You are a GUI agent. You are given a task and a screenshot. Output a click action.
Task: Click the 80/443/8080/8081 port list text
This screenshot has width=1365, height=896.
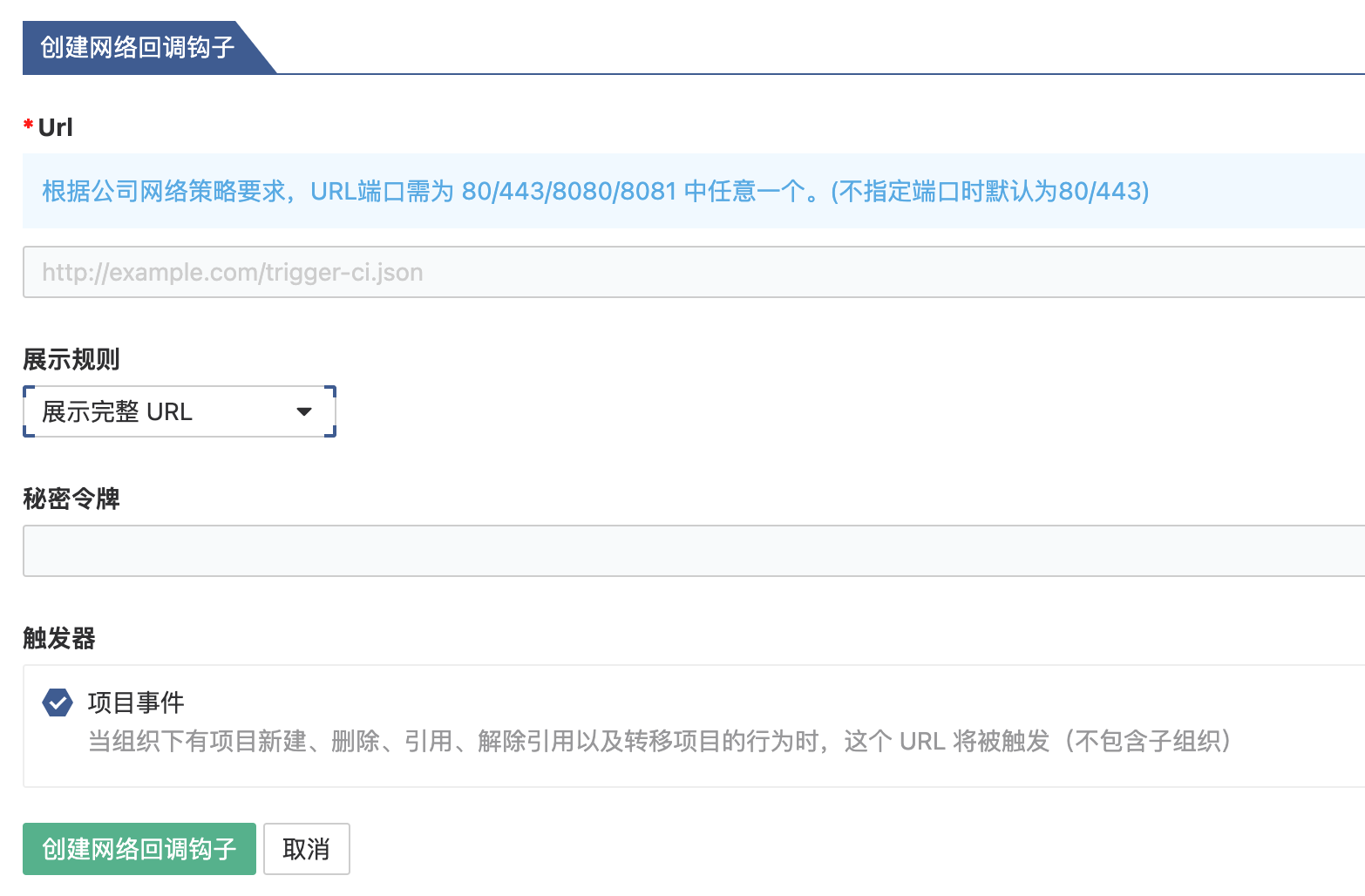(x=569, y=191)
